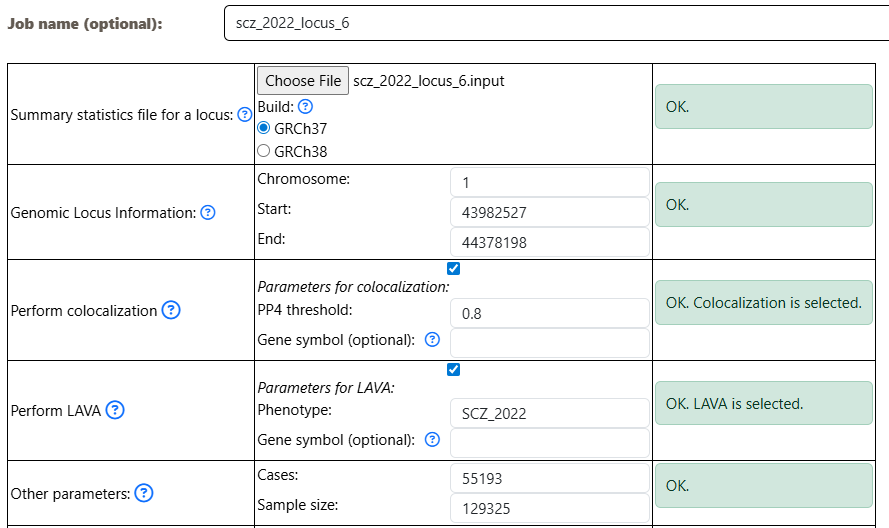Show help for LAVA Gene symbol field
889x528 pixels.
(432, 439)
